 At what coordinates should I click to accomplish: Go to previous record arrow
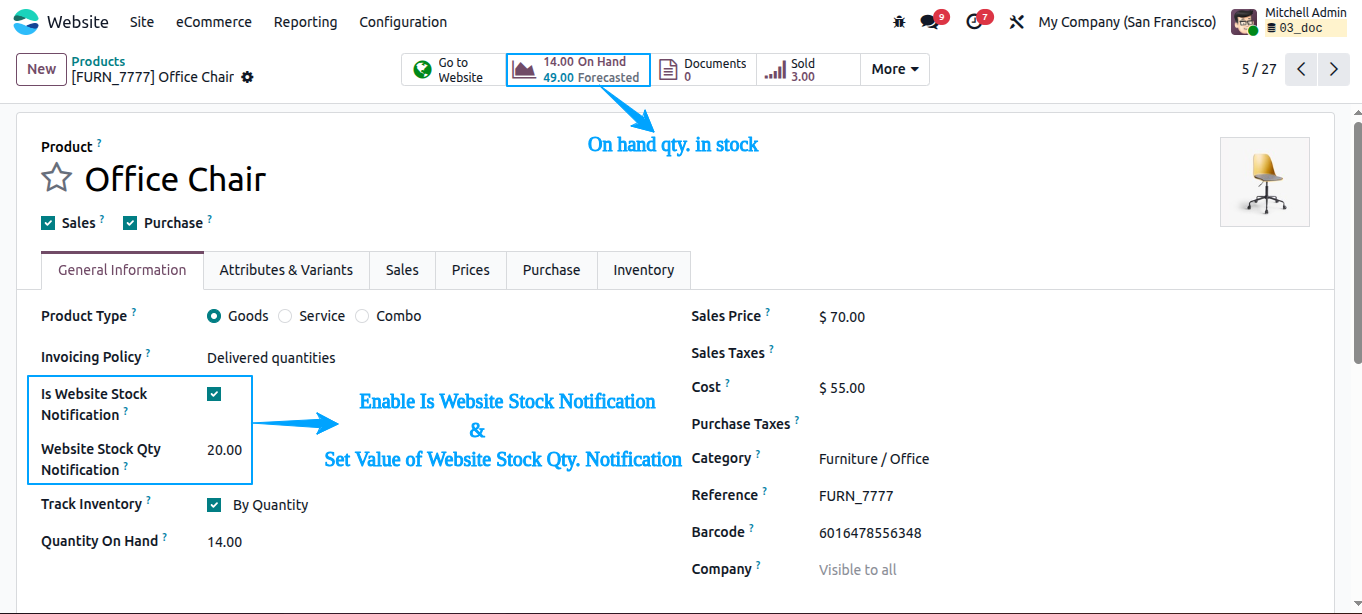(1301, 69)
